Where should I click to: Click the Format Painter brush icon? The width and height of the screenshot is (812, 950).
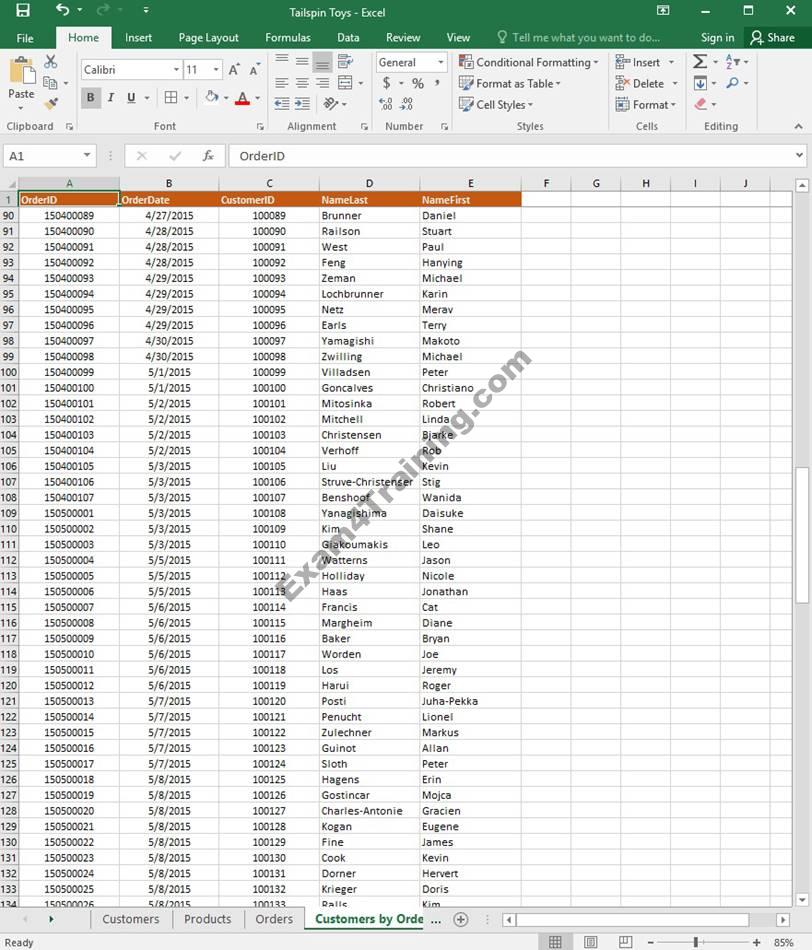click(x=51, y=104)
